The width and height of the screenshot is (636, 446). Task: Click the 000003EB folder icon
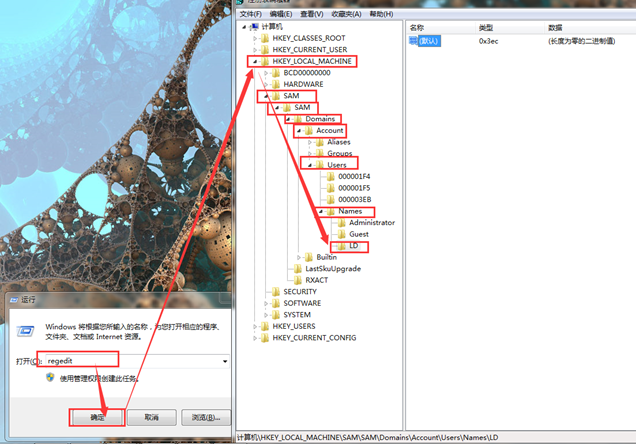click(x=331, y=200)
